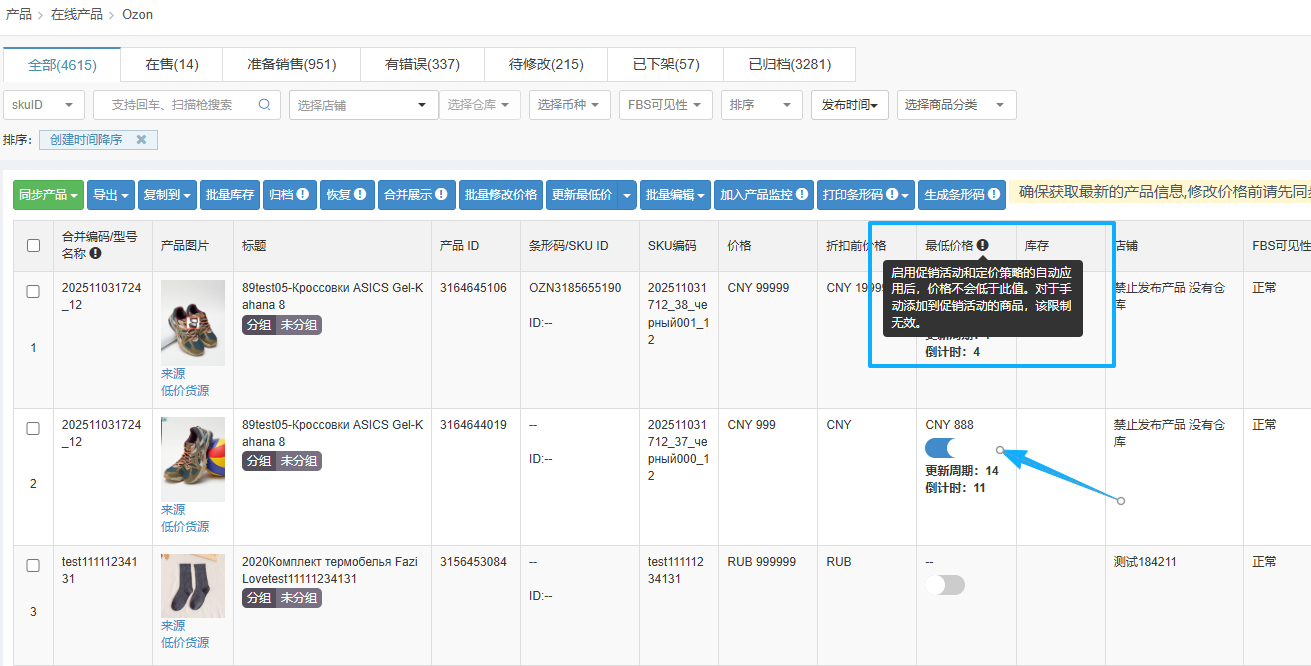Remove the 创建时间降序 sort tag with X
This screenshot has width=1311, height=666.
click(x=141, y=140)
